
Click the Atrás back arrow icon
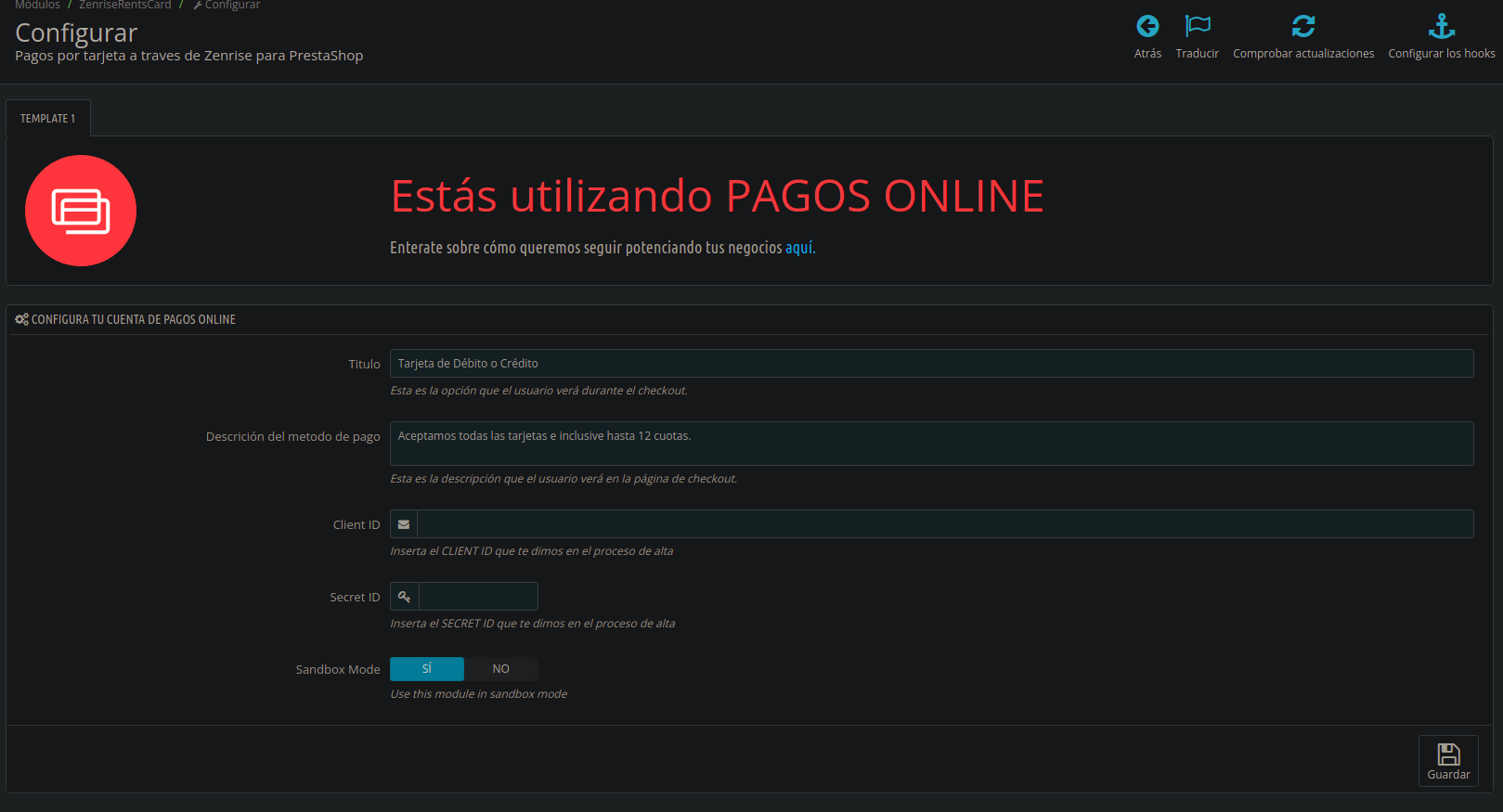point(1147,26)
